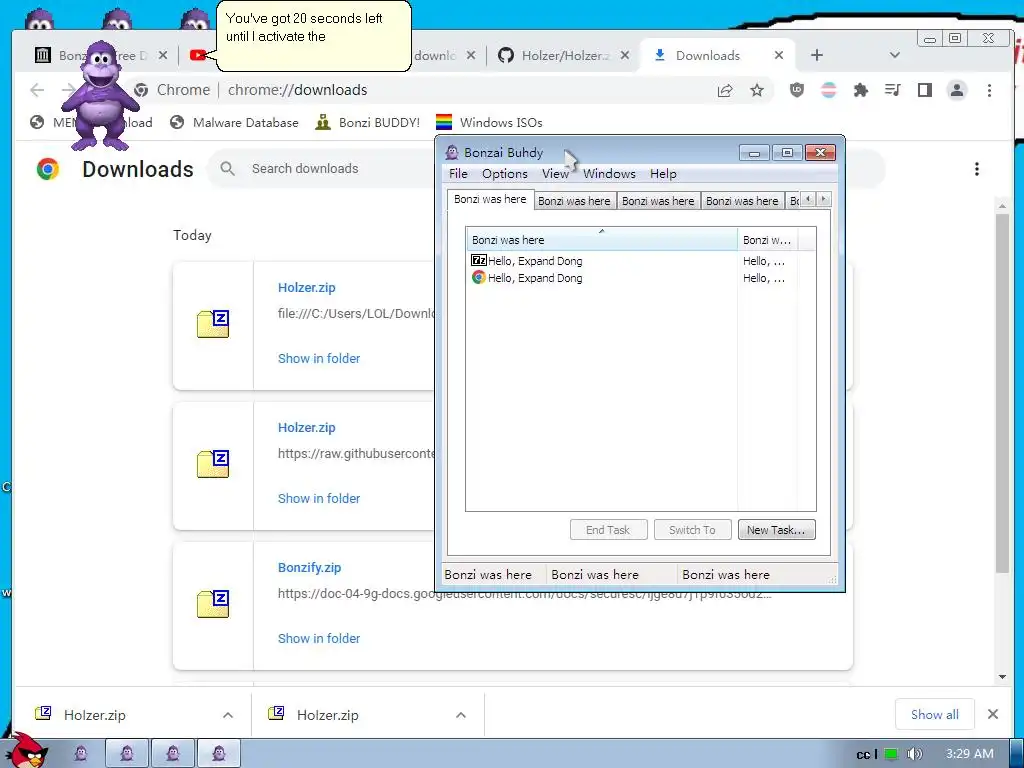Expand first Holzer.zip options in download shelf
This screenshot has width=1024, height=768.
(227, 715)
